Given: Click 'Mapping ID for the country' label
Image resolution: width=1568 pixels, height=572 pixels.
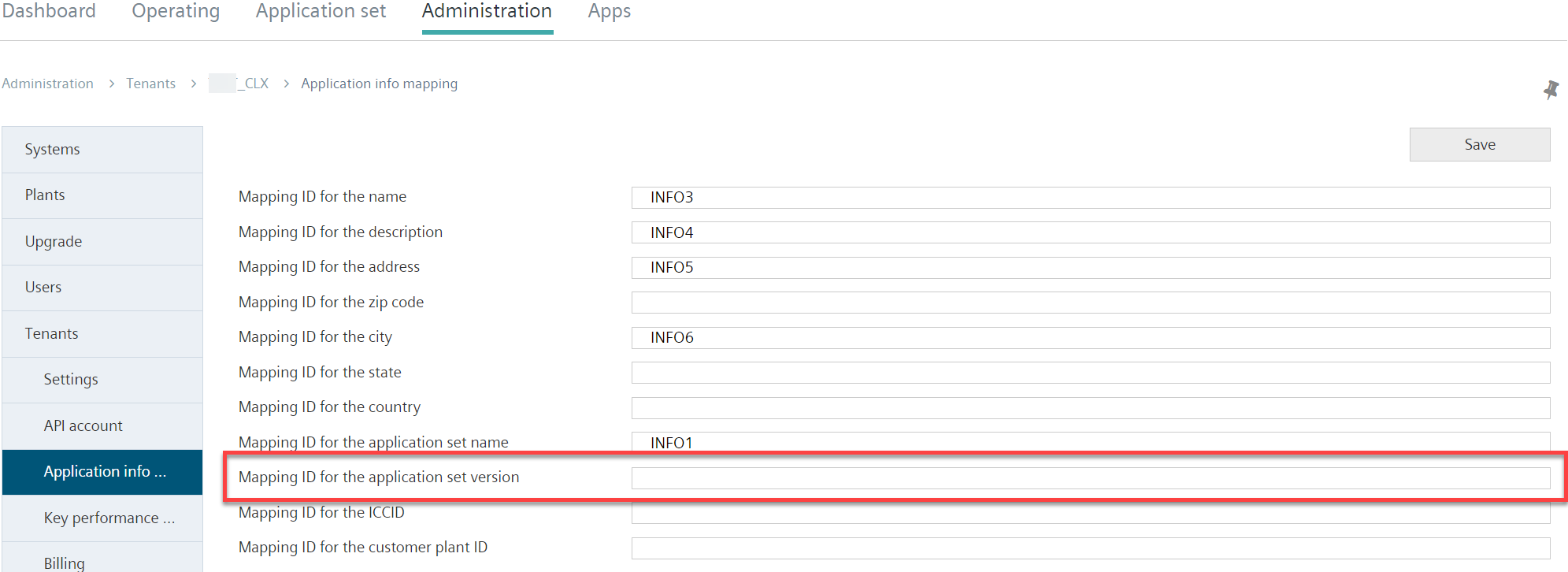Looking at the screenshot, I should (329, 407).
